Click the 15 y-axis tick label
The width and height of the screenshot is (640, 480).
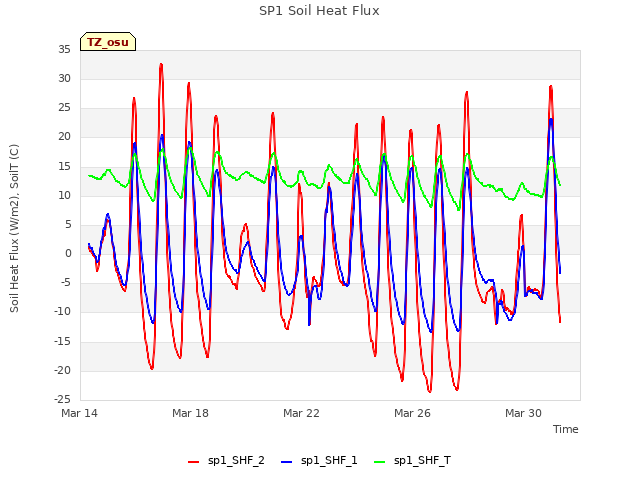point(64,166)
